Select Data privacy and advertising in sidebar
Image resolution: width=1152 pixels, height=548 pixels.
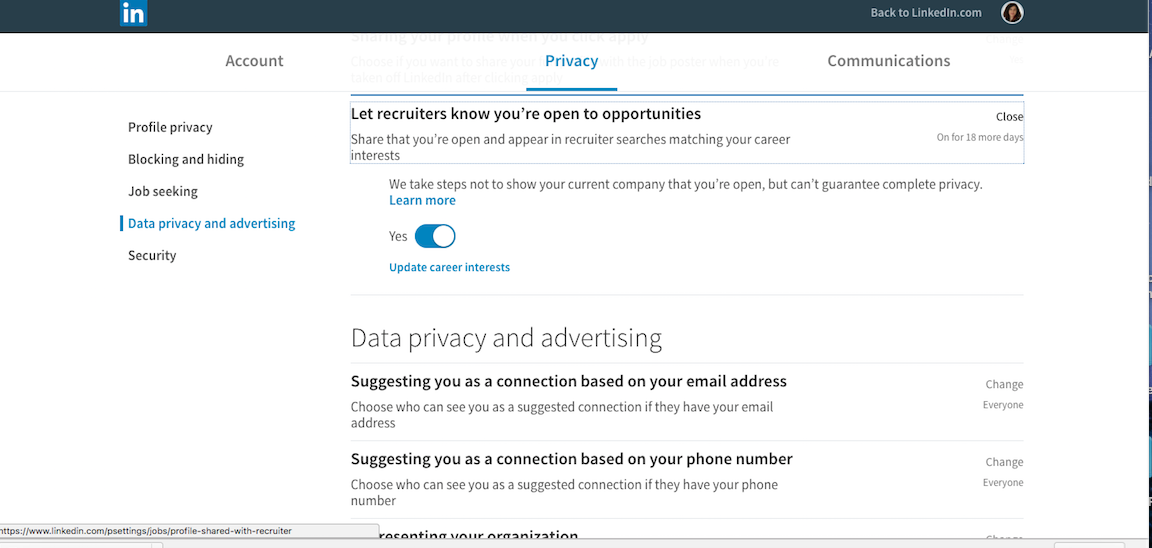coord(212,223)
